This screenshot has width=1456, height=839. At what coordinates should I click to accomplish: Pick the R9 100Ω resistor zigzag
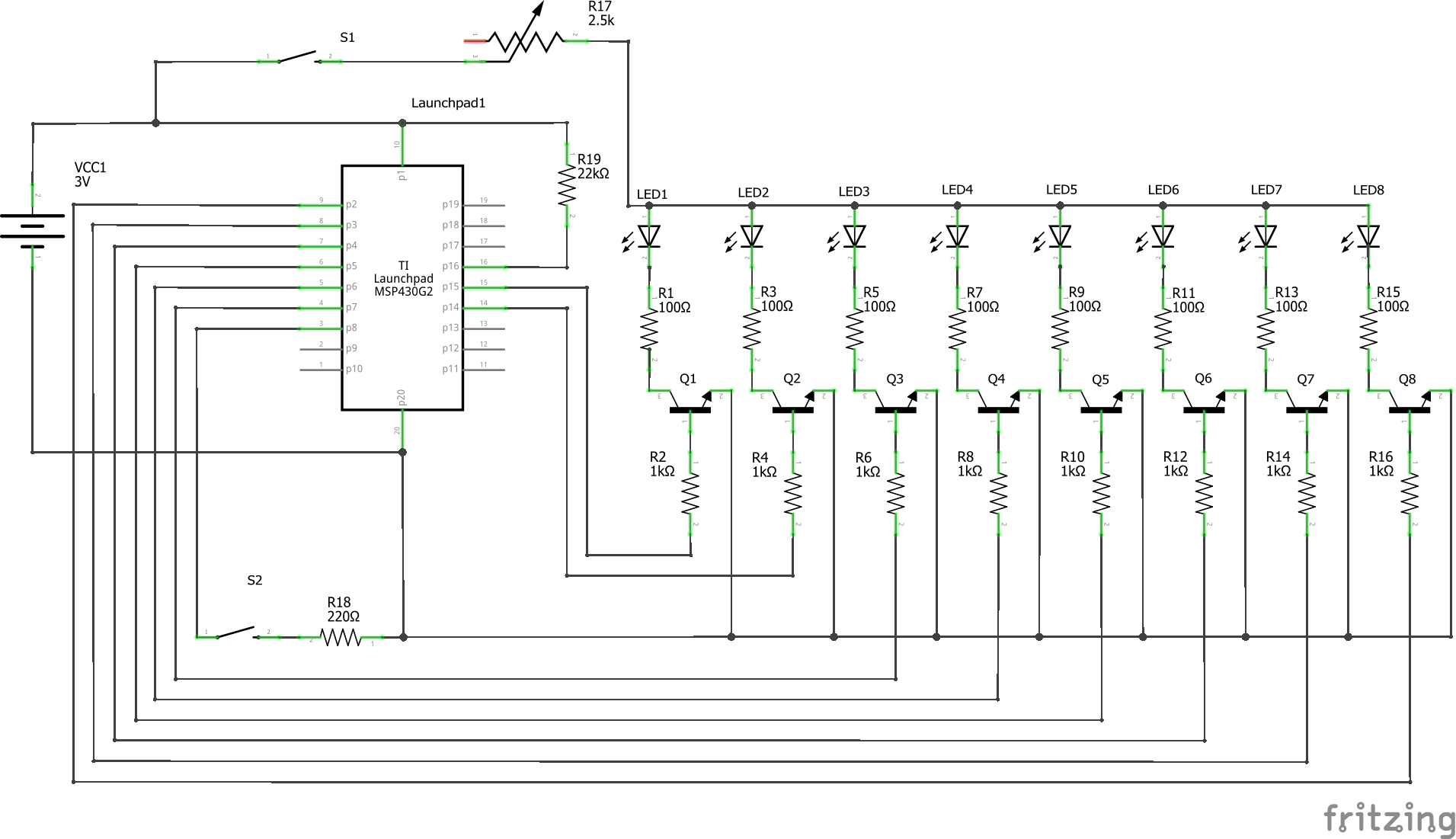pos(1060,329)
